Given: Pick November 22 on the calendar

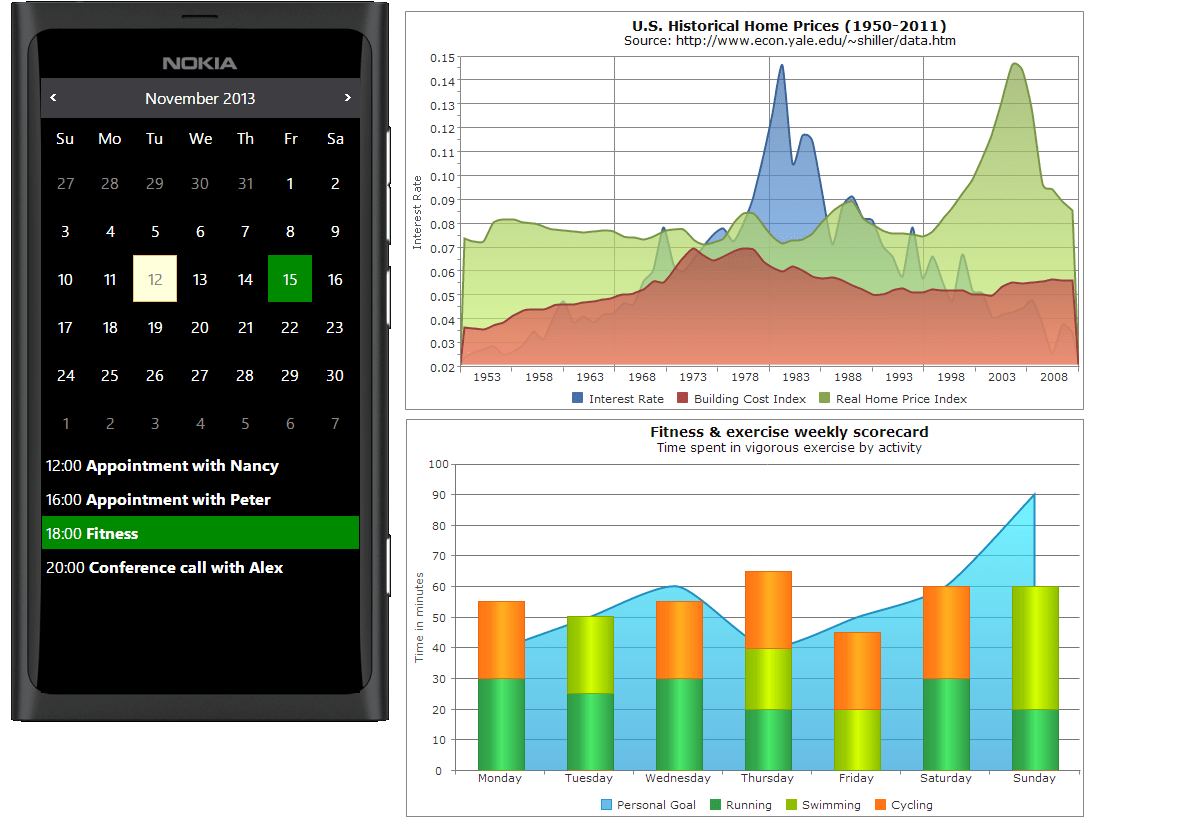Looking at the screenshot, I should pos(290,327).
